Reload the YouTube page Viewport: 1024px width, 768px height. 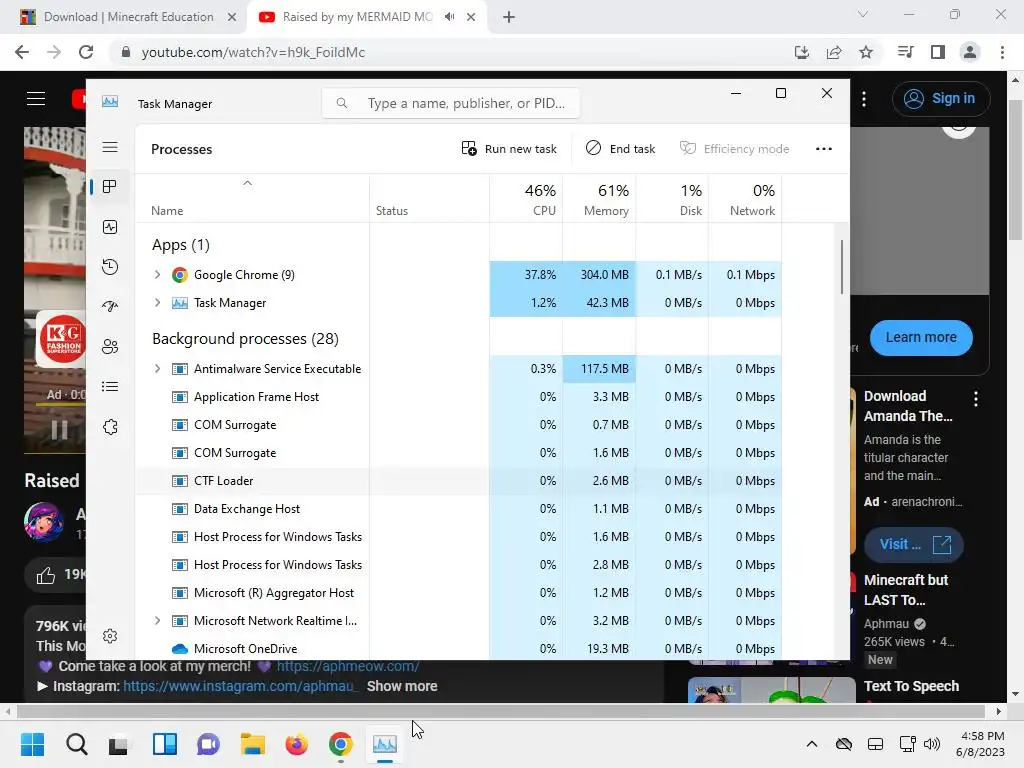86,52
